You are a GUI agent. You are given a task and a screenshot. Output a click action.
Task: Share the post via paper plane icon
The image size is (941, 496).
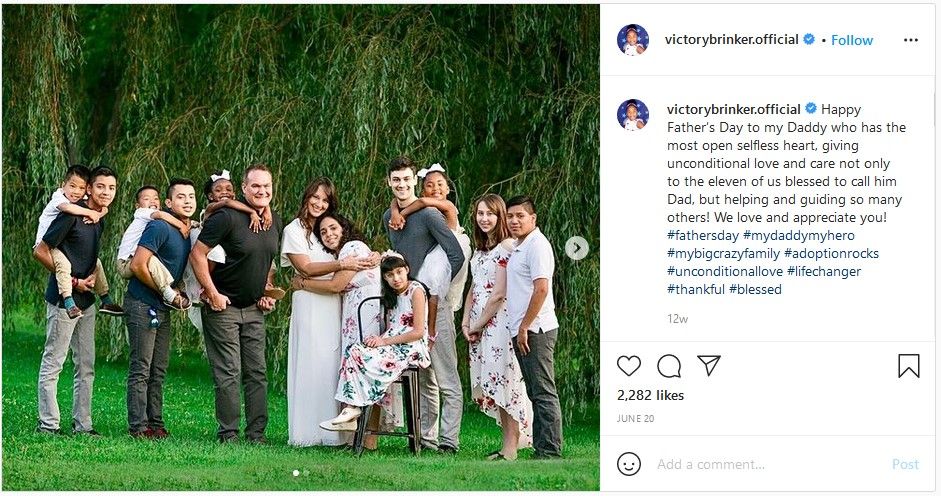[709, 365]
